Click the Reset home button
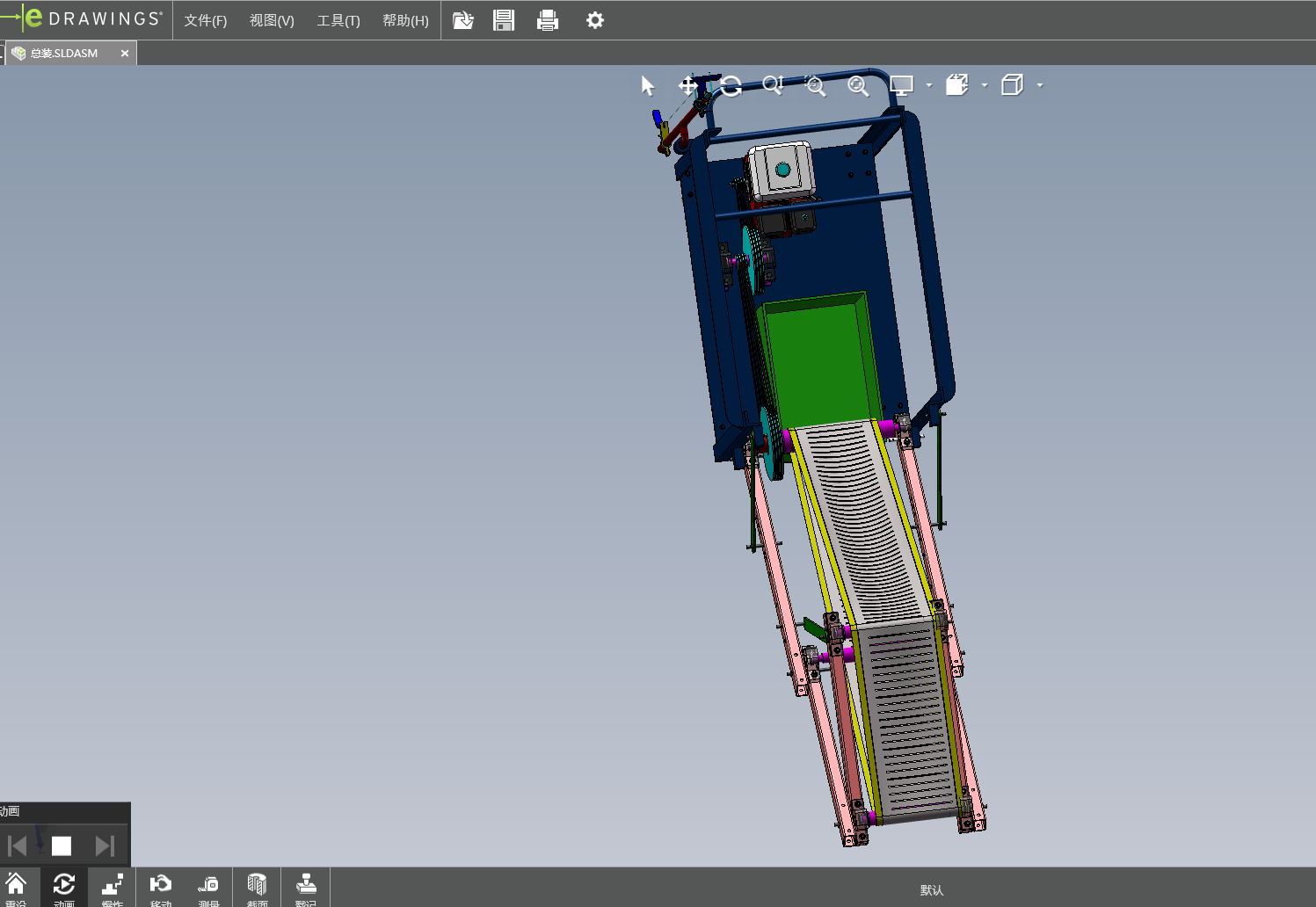Image resolution: width=1316 pixels, height=907 pixels. point(16,888)
